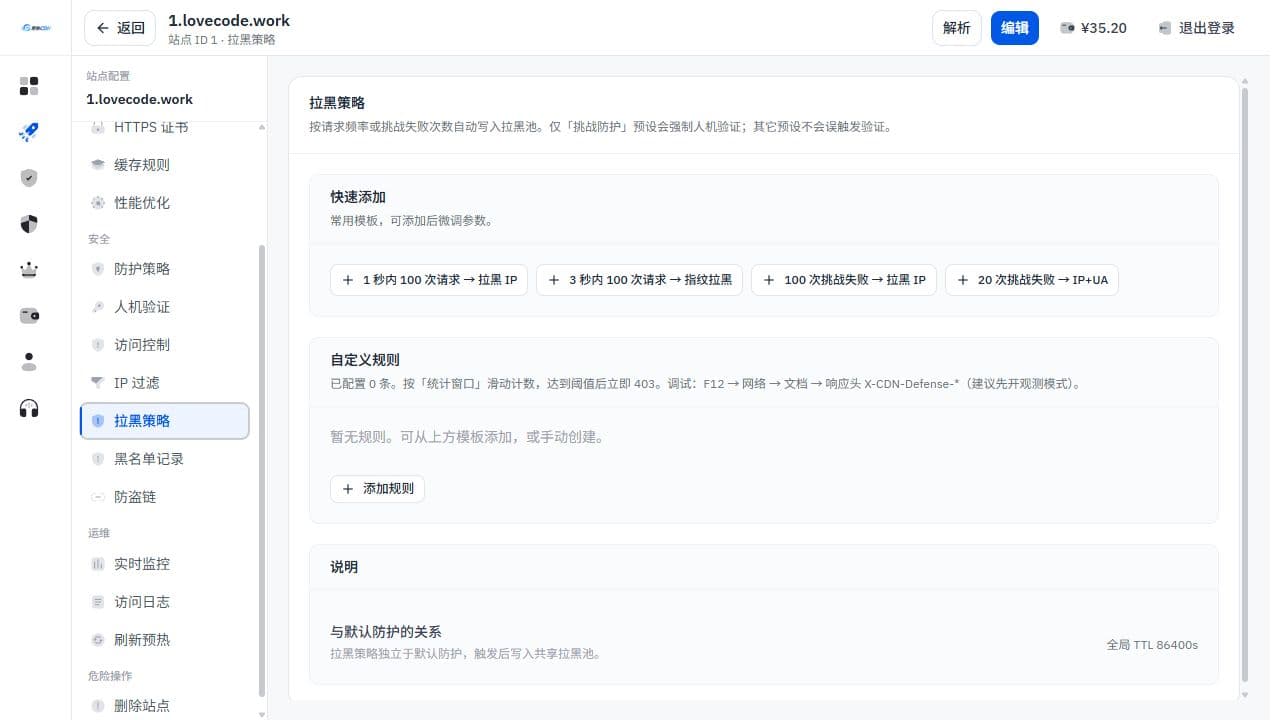Screen dimensions: 1280x720
Task: Add template 100 次挑战失败 → 拉黑 IP
Action: 844,280
